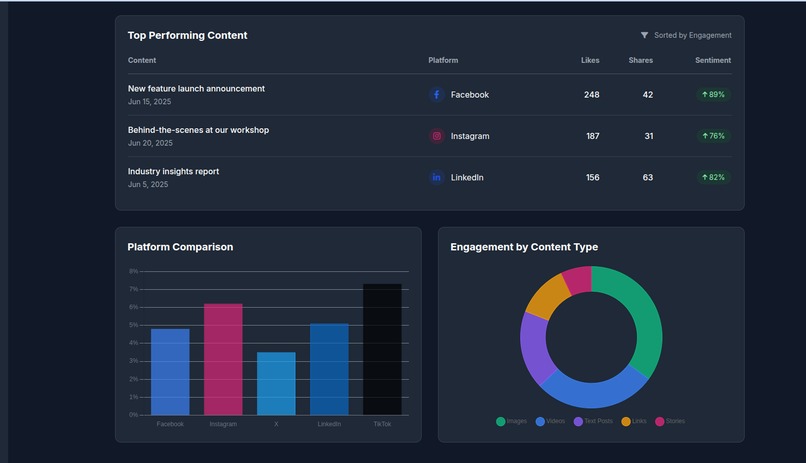Select the LinkedIn likes value 156
The image size is (806, 463).
[593, 177]
